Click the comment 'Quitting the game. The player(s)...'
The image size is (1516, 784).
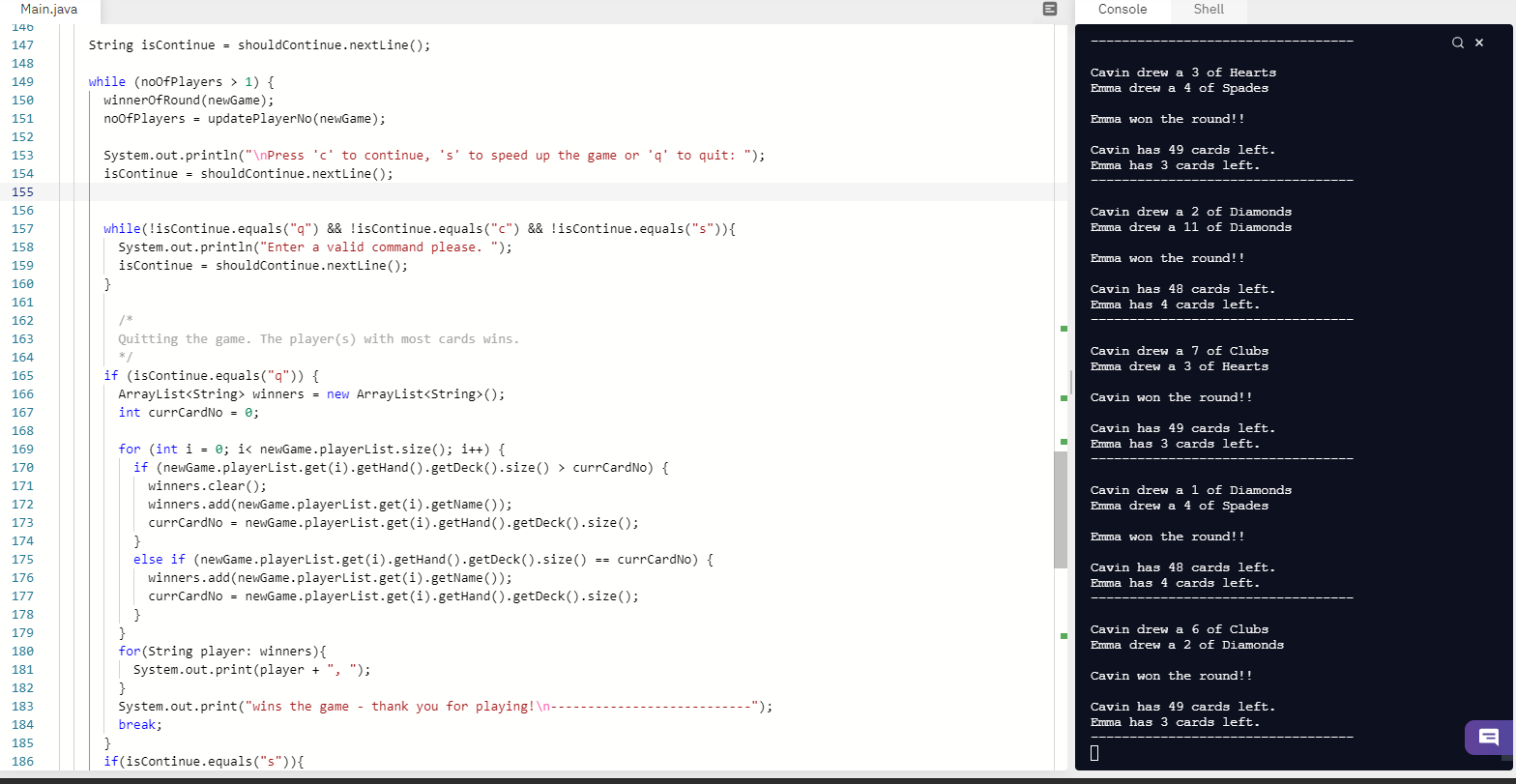(x=318, y=339)
